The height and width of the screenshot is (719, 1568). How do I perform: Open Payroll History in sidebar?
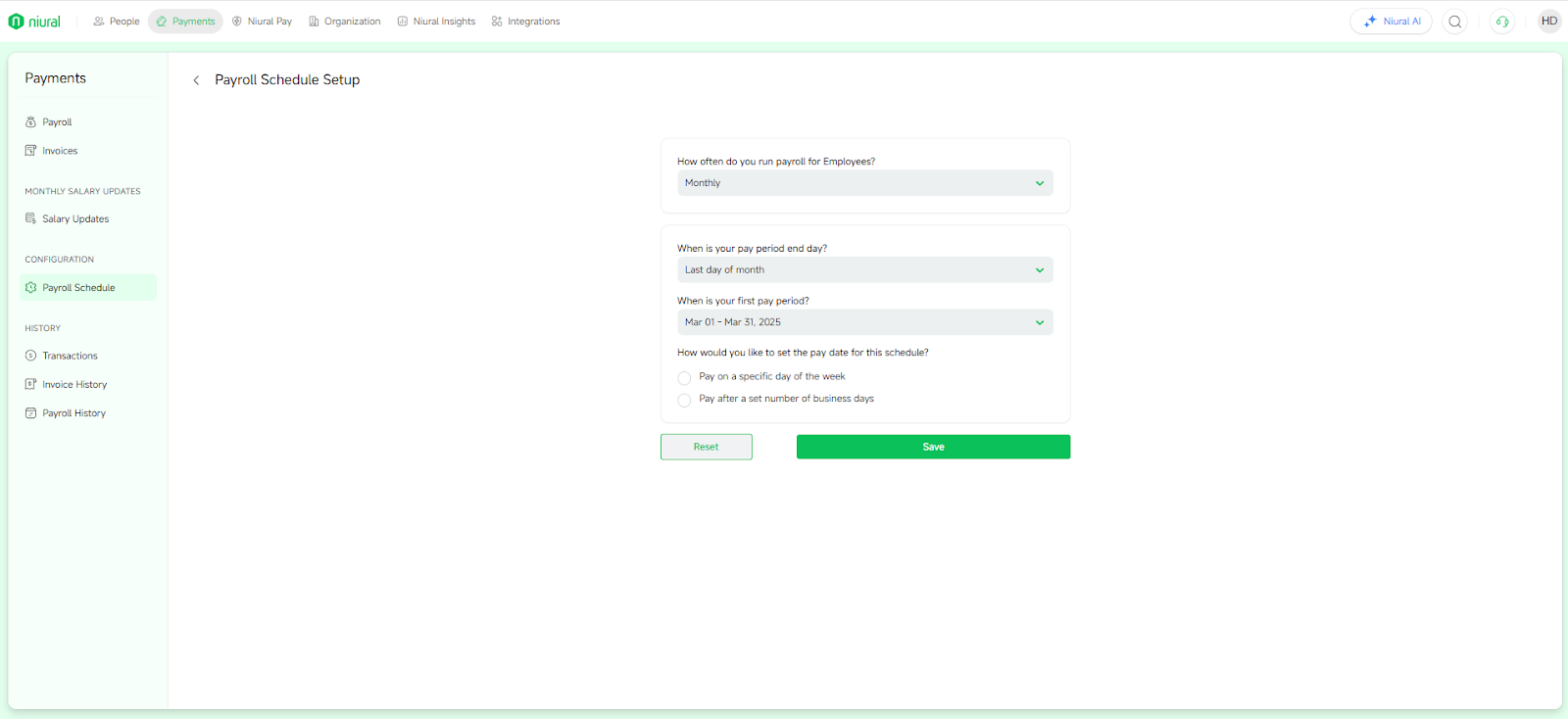88,413
